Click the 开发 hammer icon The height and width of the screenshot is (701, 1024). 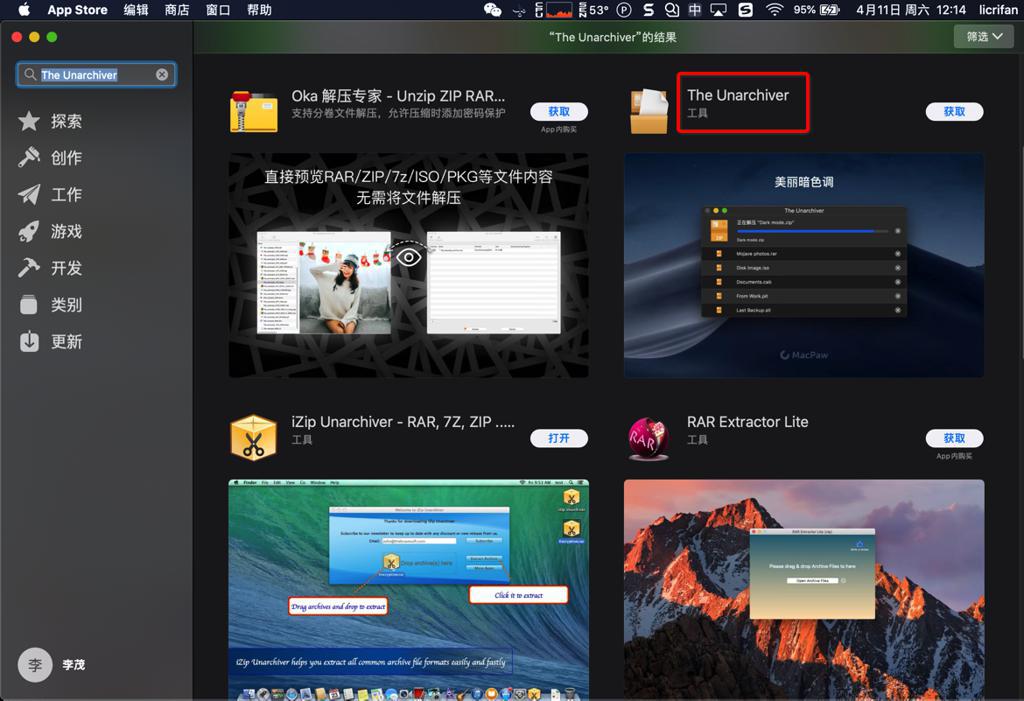pos(29,268)
